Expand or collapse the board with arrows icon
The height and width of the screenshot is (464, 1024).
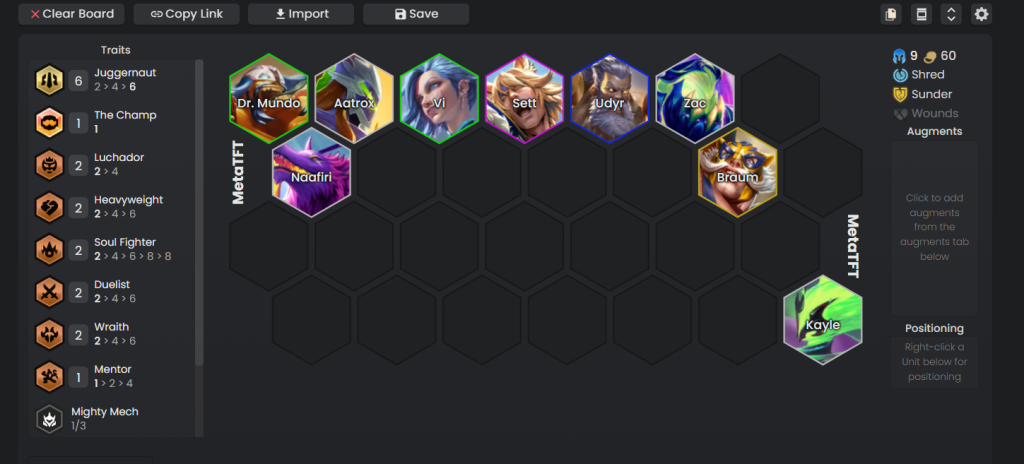tap(951, 14)
